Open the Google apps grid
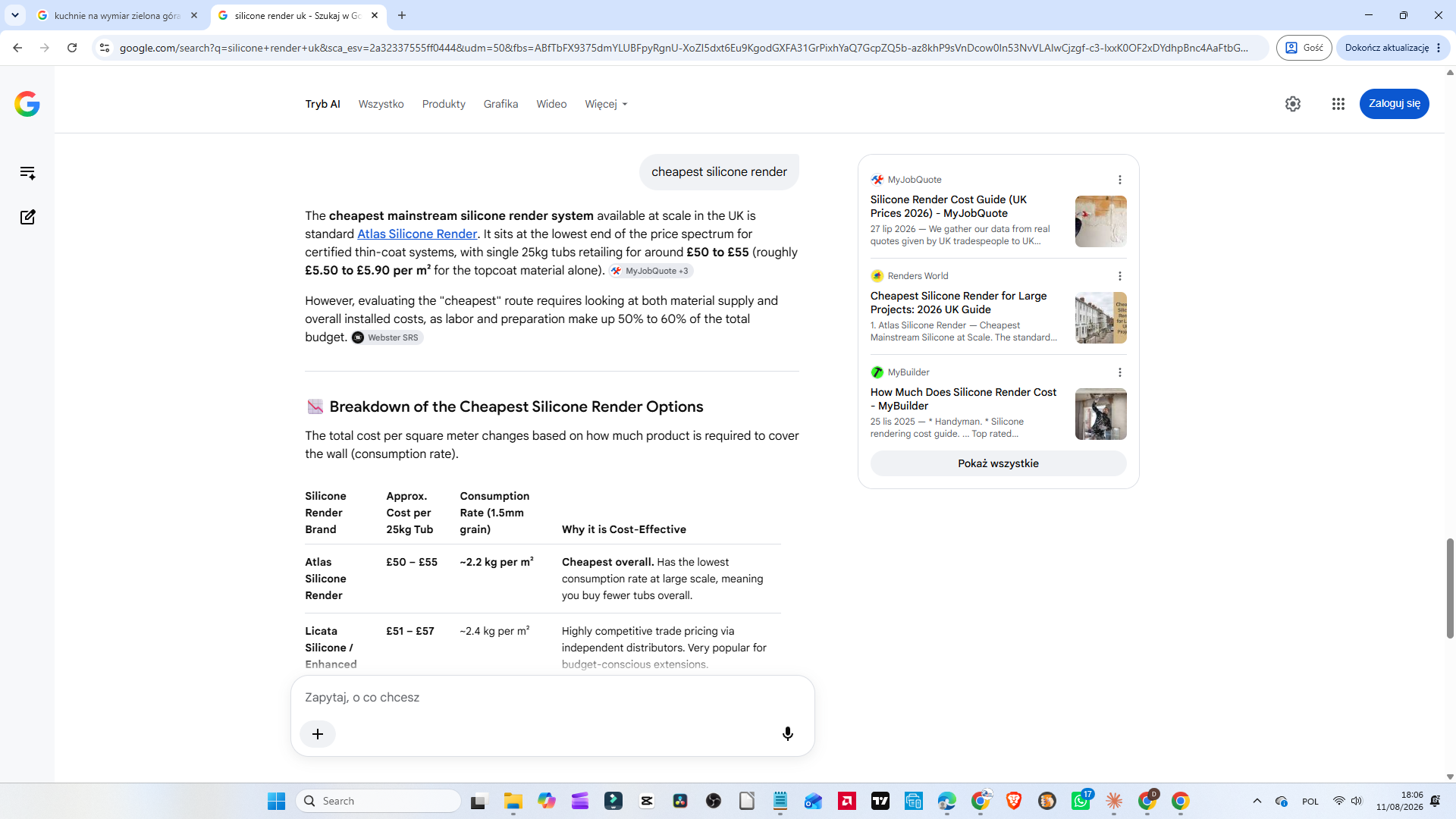This screenshot has height=819, width=1456. click(1338, 104)
